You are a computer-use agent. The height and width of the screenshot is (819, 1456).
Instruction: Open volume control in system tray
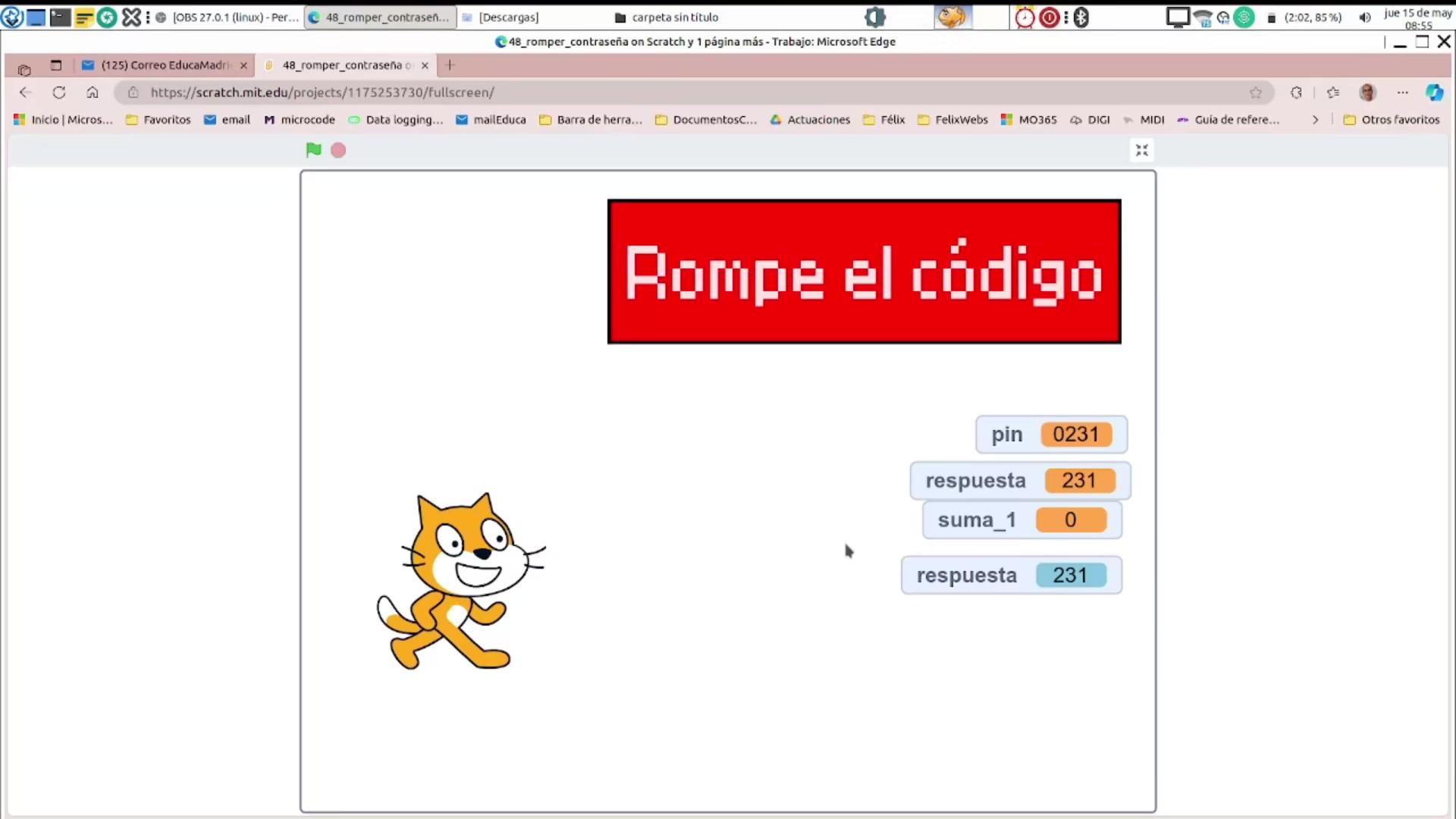point(1364,17)
